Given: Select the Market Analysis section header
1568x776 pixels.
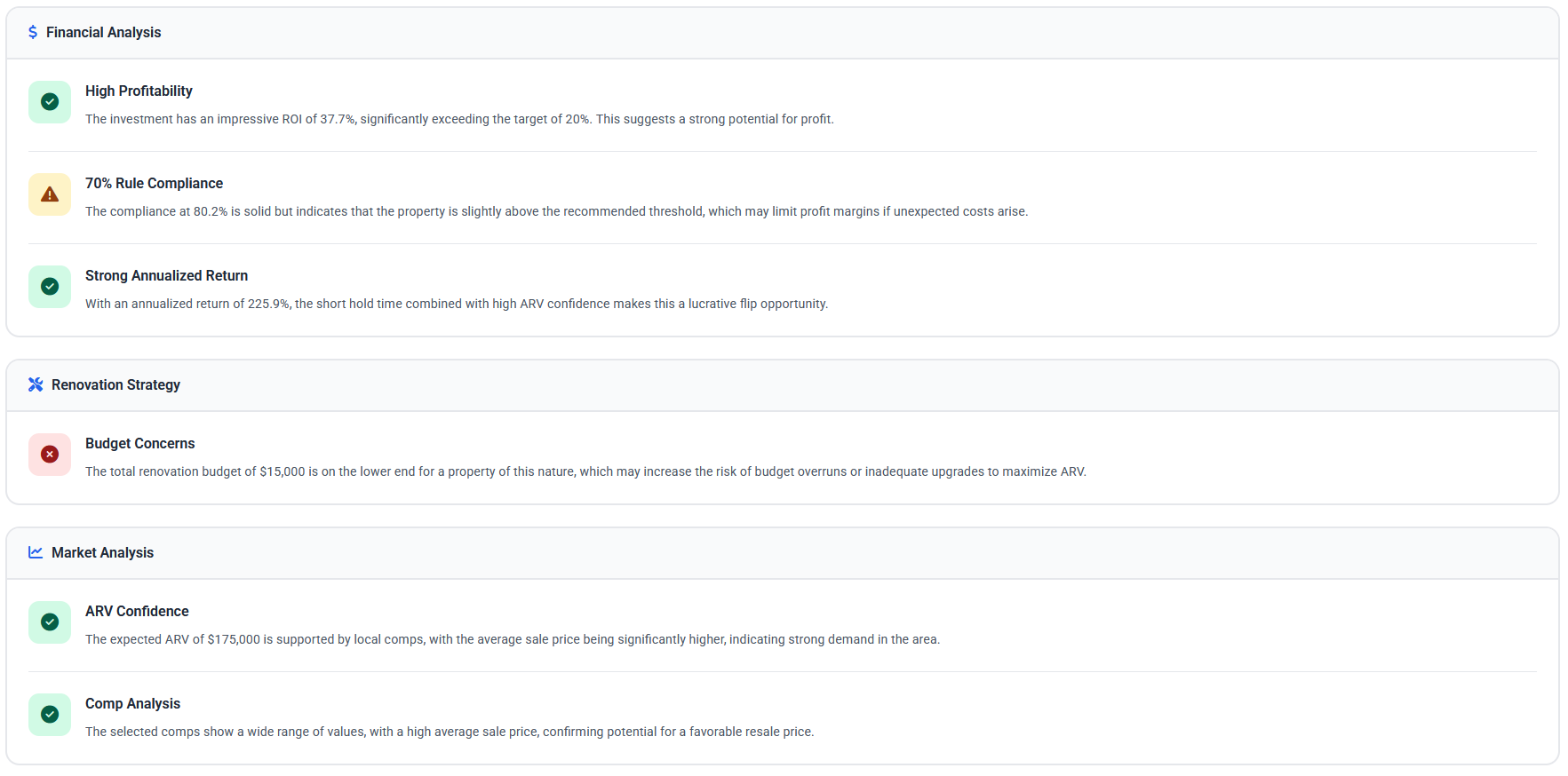Looking at the screenshot, I should [x=102, y=552].
